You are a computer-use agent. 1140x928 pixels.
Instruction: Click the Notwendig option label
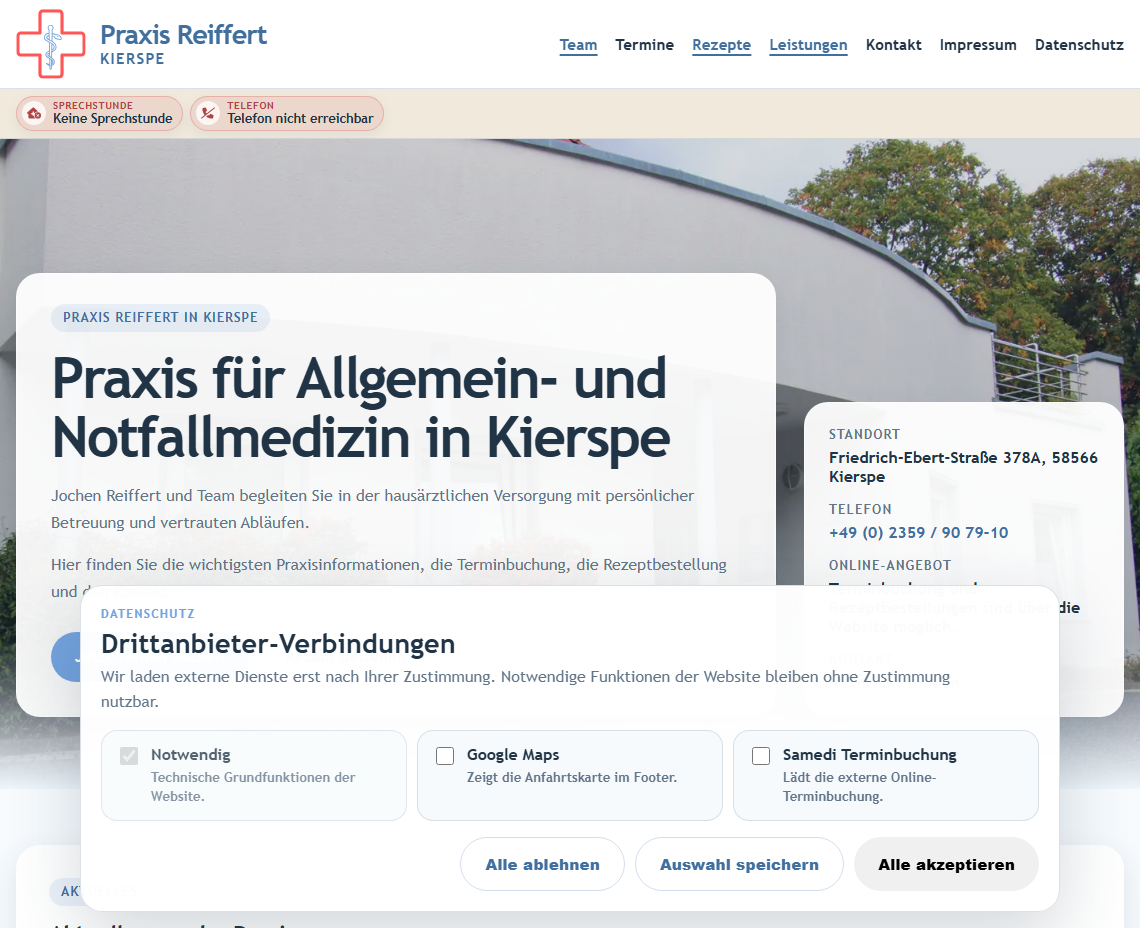pos(190,755)
